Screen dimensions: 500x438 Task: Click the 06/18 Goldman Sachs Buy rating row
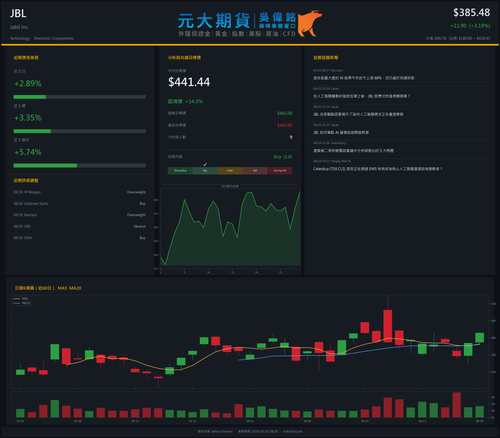(x=80, y=204)
